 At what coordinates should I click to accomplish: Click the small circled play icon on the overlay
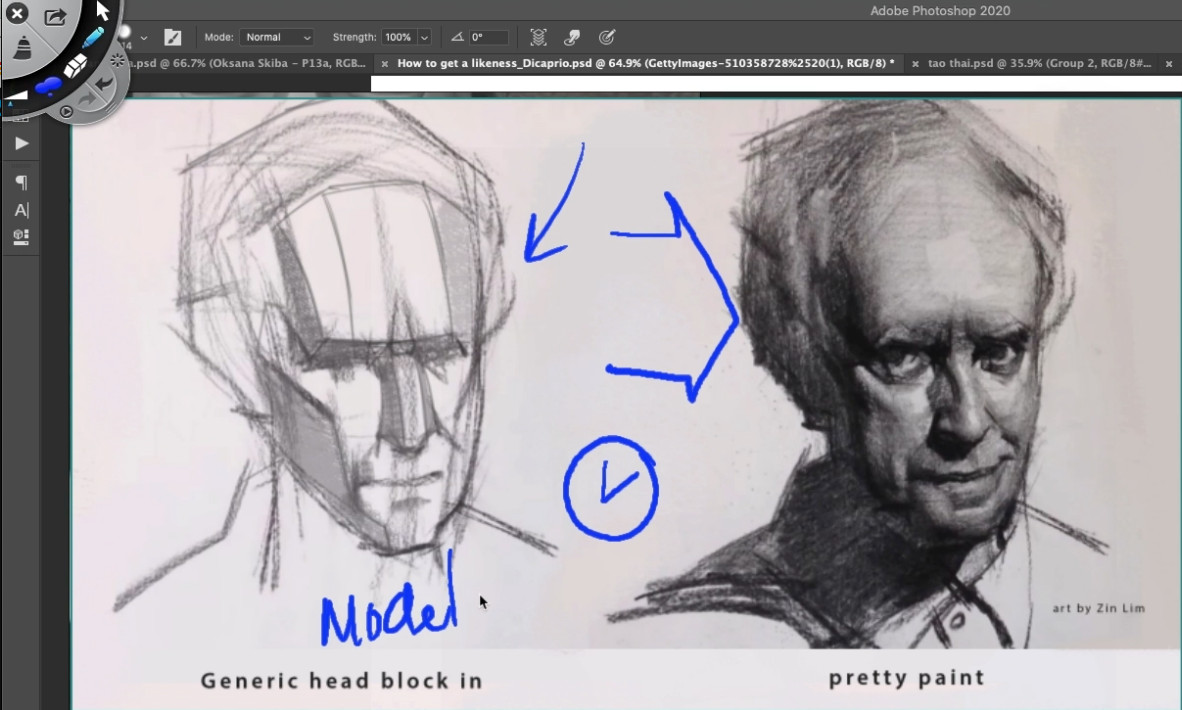(66, 112)
